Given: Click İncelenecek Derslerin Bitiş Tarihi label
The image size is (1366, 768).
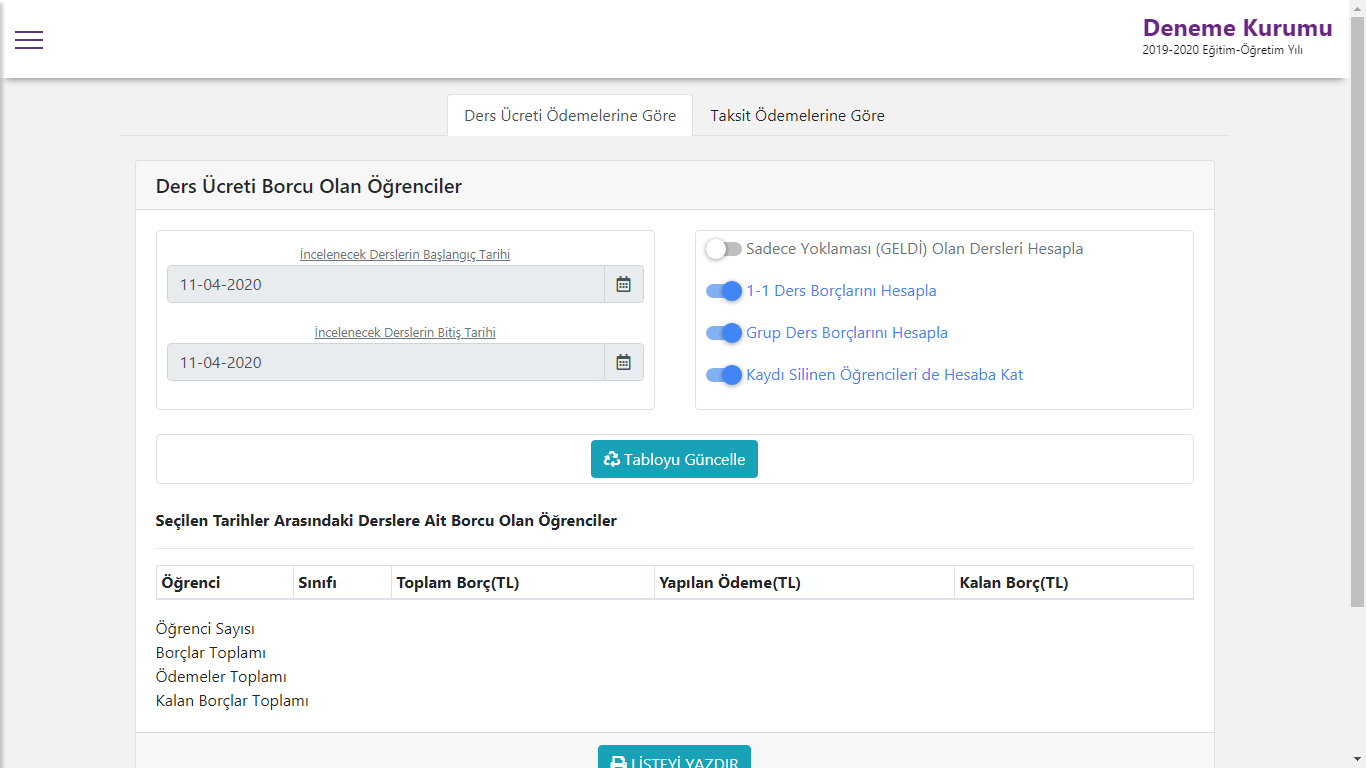Looking at the screenshot, I should point(405,333).
